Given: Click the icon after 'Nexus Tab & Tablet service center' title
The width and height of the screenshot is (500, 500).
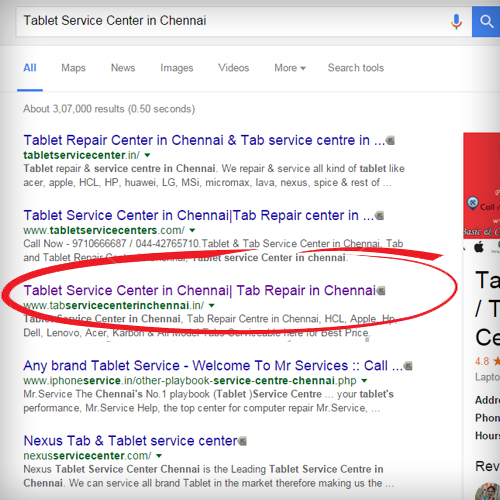Looking at the screenshot, I should click(x=243, y=441).
